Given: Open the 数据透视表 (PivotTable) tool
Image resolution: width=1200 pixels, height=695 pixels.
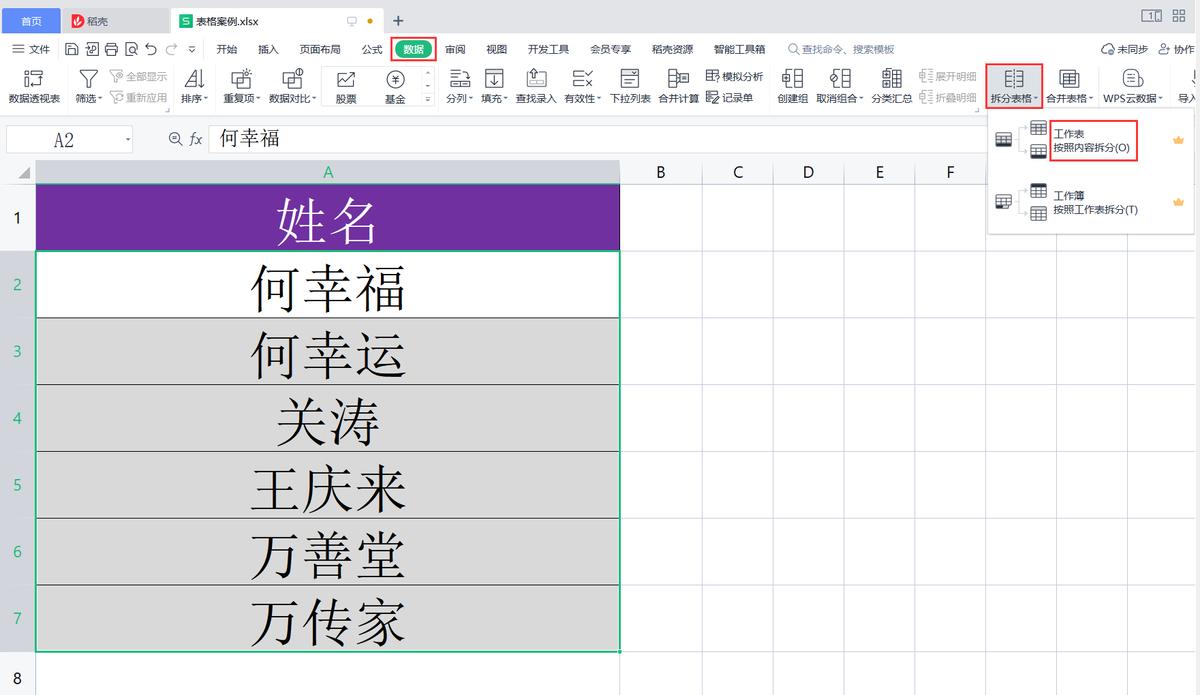Looking at the screenshot, I should pos(33,86).
